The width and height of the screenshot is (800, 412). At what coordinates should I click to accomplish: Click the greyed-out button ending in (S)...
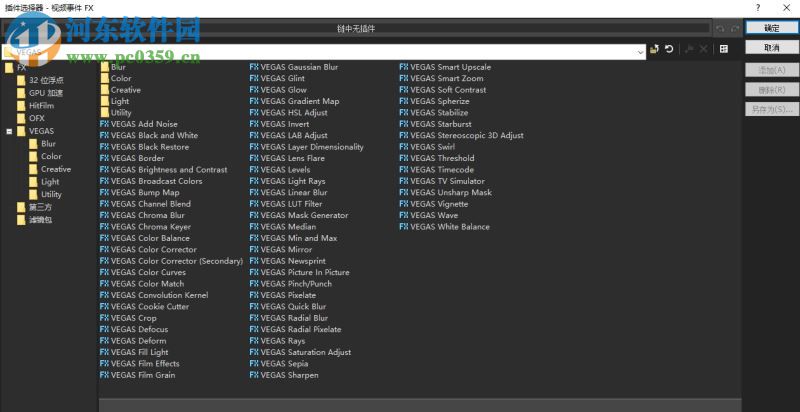pyautogui.click(x=771, y=109)
